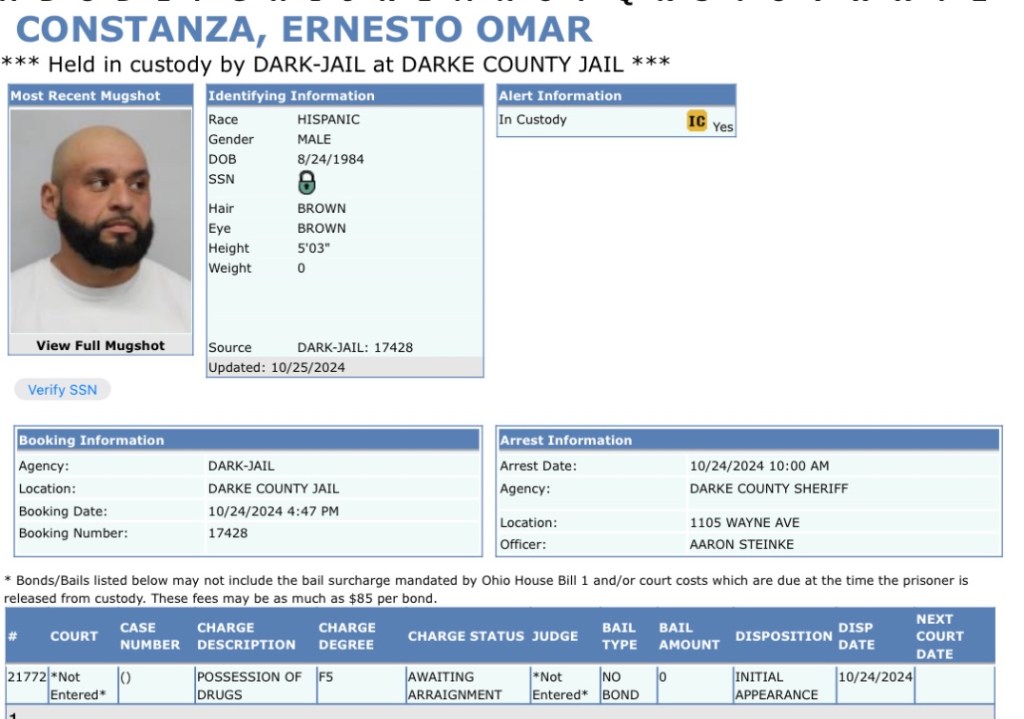
Task: Click the Alert Information panel header
Action: 560,96
